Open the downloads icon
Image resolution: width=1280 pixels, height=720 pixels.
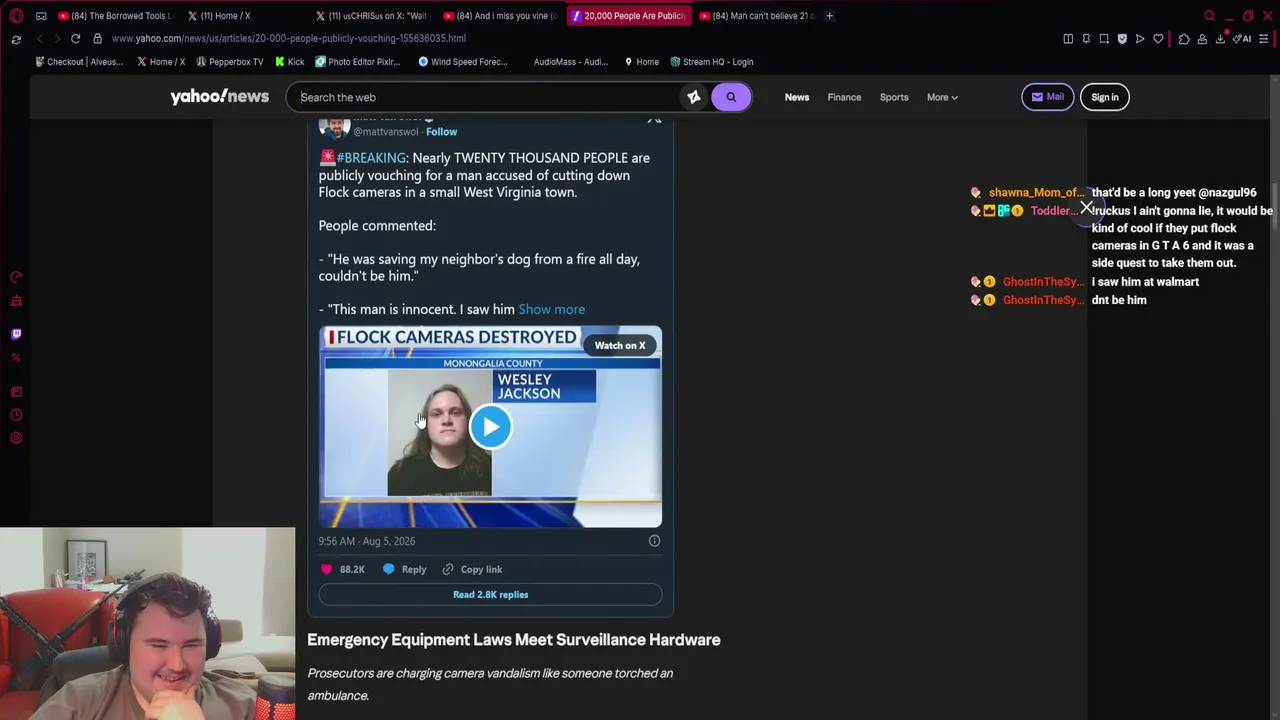pos(1220,39)
